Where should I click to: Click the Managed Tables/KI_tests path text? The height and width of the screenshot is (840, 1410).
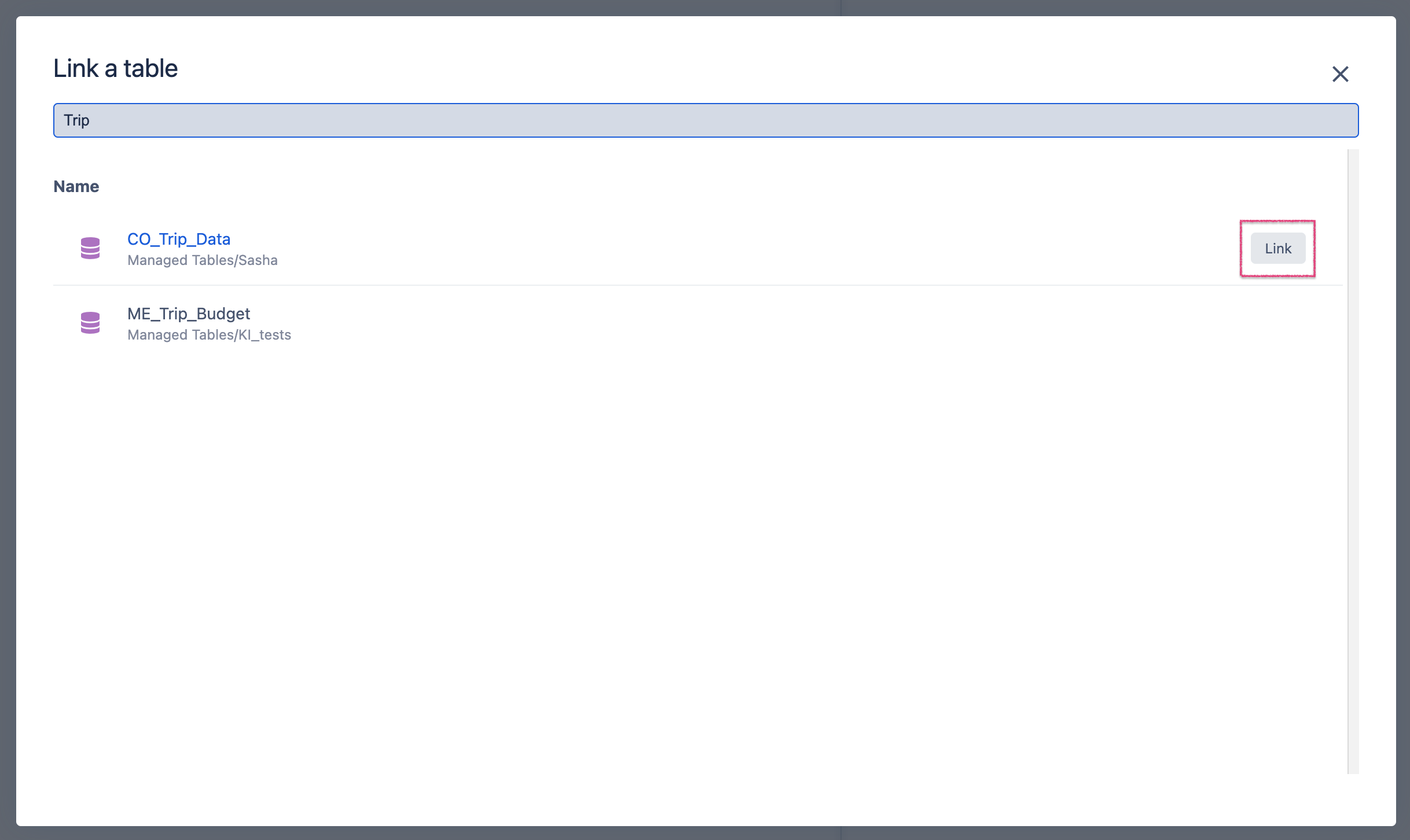point(209,335)
